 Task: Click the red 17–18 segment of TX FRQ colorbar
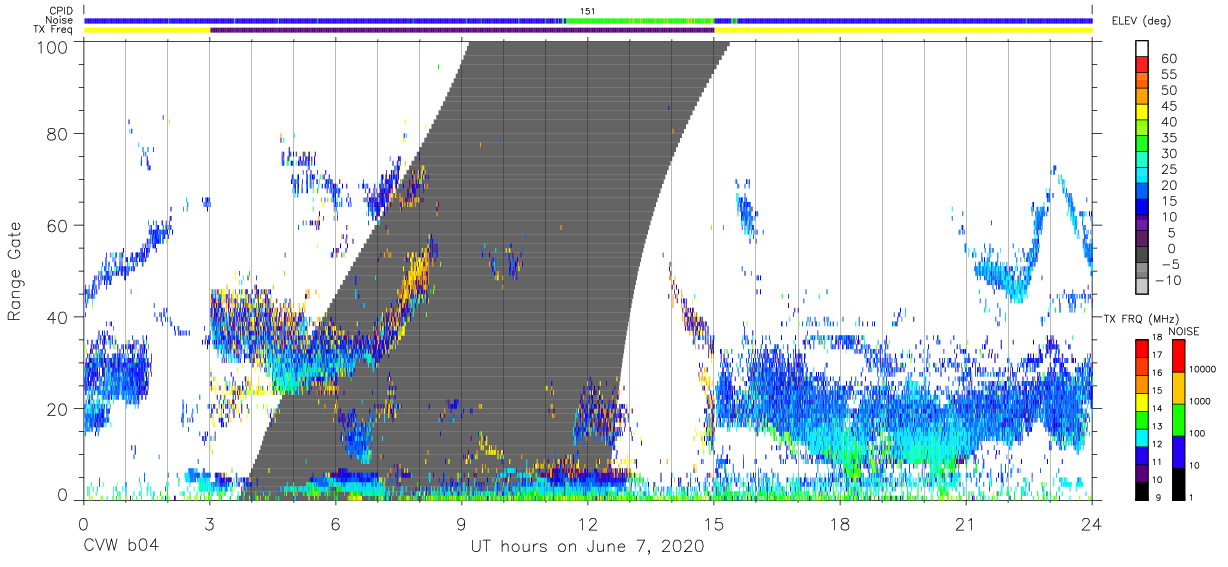[1142, 348]
